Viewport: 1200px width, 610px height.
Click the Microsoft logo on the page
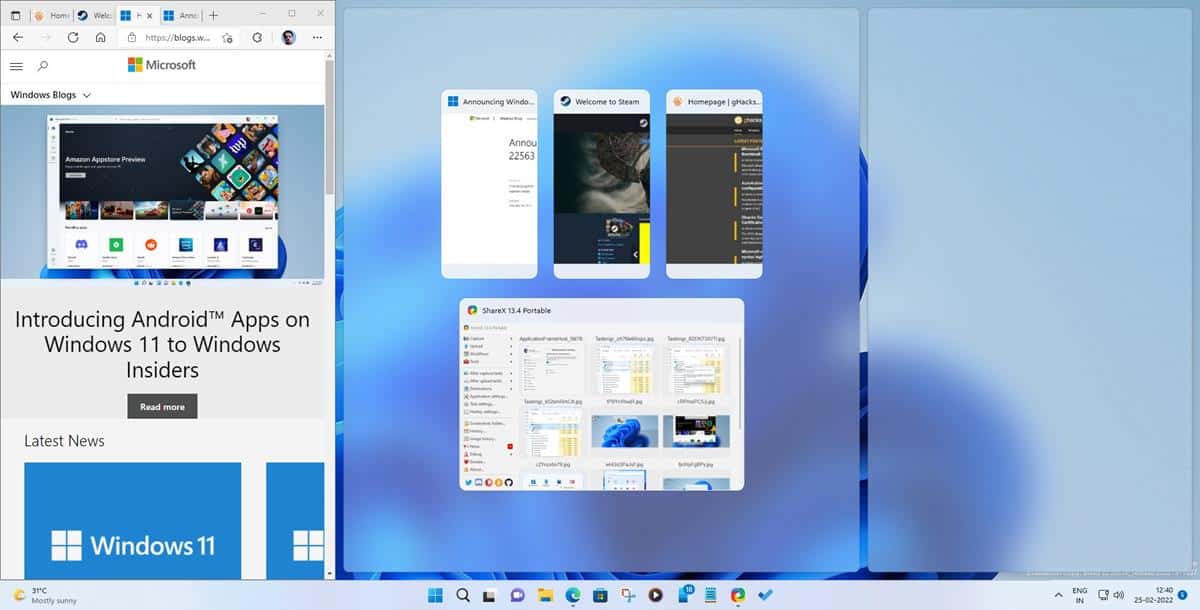[162, 65]
